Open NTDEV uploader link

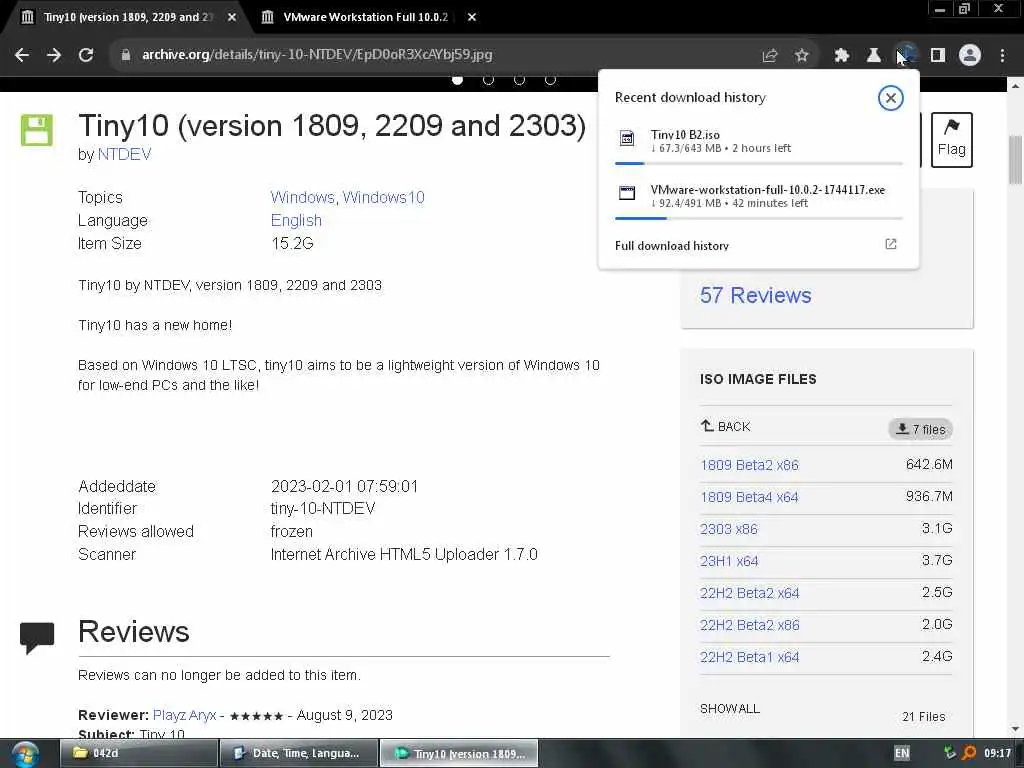124,155
